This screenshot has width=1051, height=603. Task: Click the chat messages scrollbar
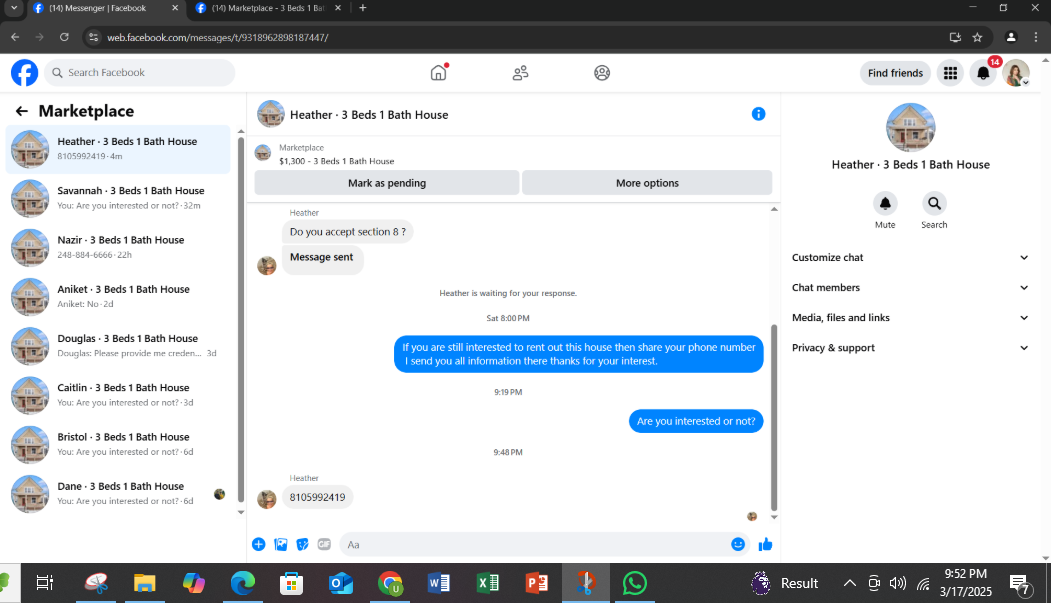(x=774, y=417)
